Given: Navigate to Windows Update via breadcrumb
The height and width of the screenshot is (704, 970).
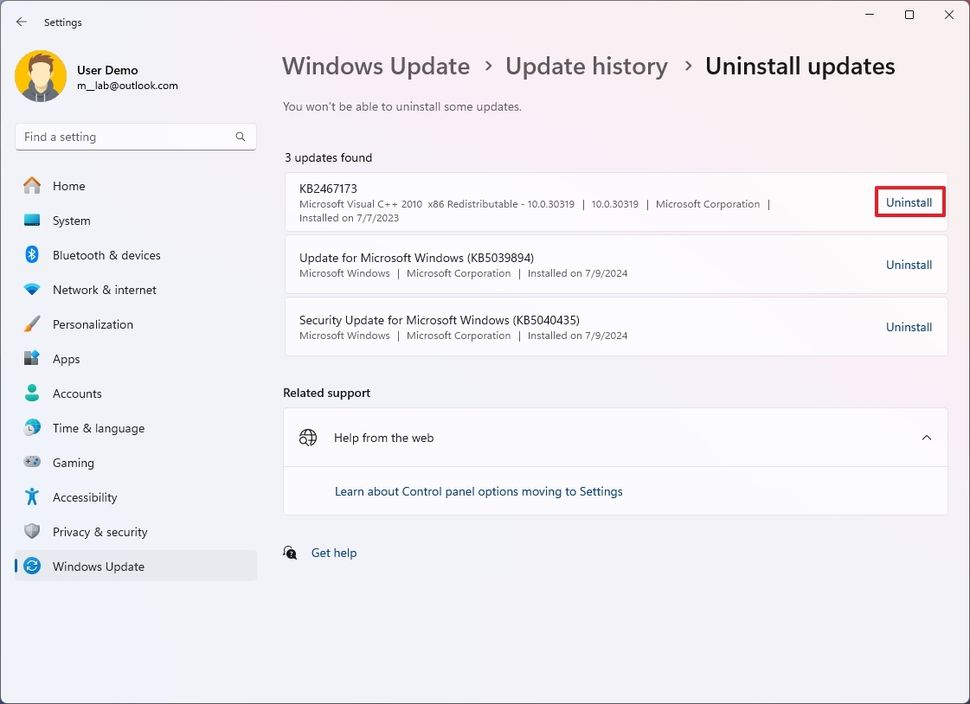Looking at the screenshot, I should pos(376,66).
